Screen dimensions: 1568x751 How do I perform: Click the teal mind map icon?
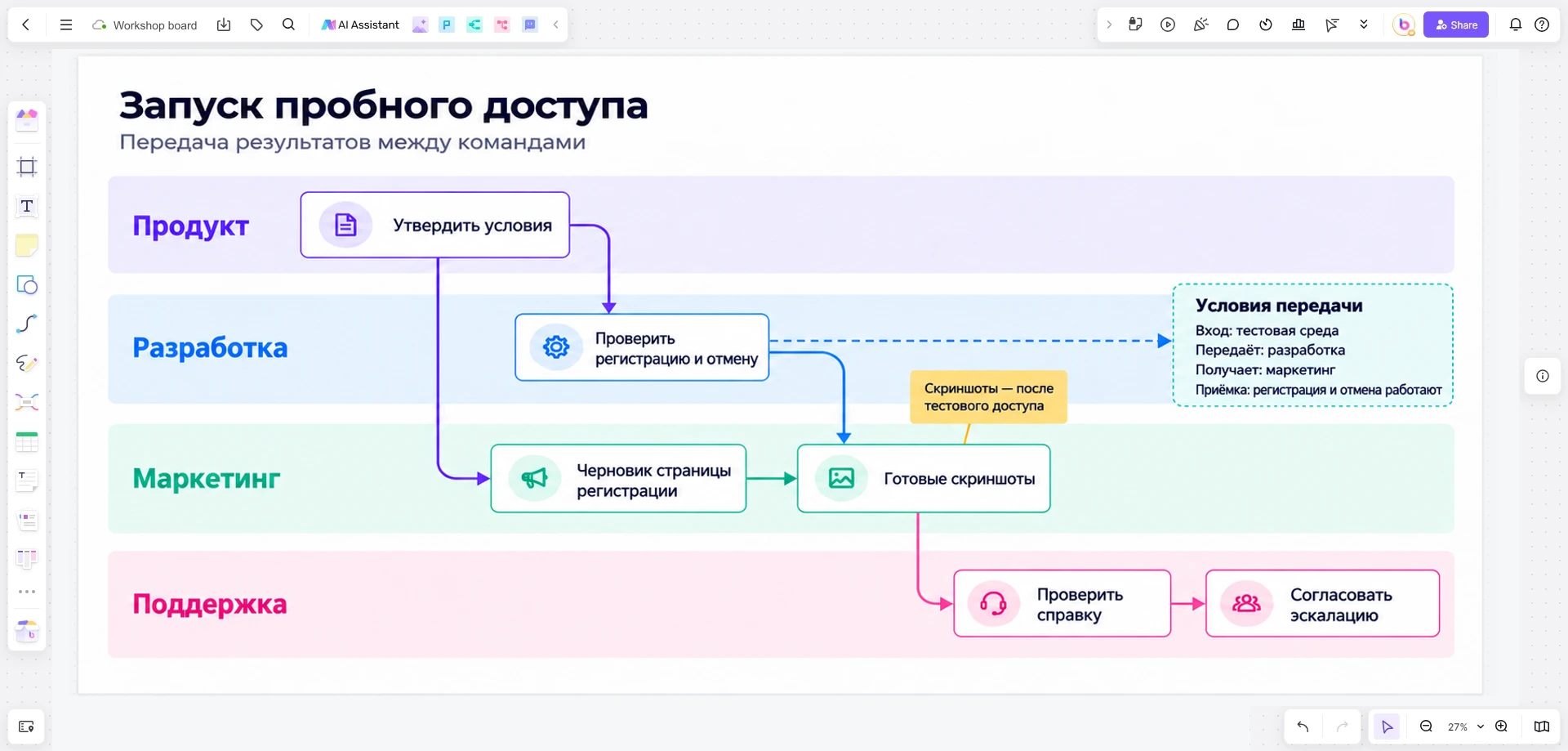[474, 25]
